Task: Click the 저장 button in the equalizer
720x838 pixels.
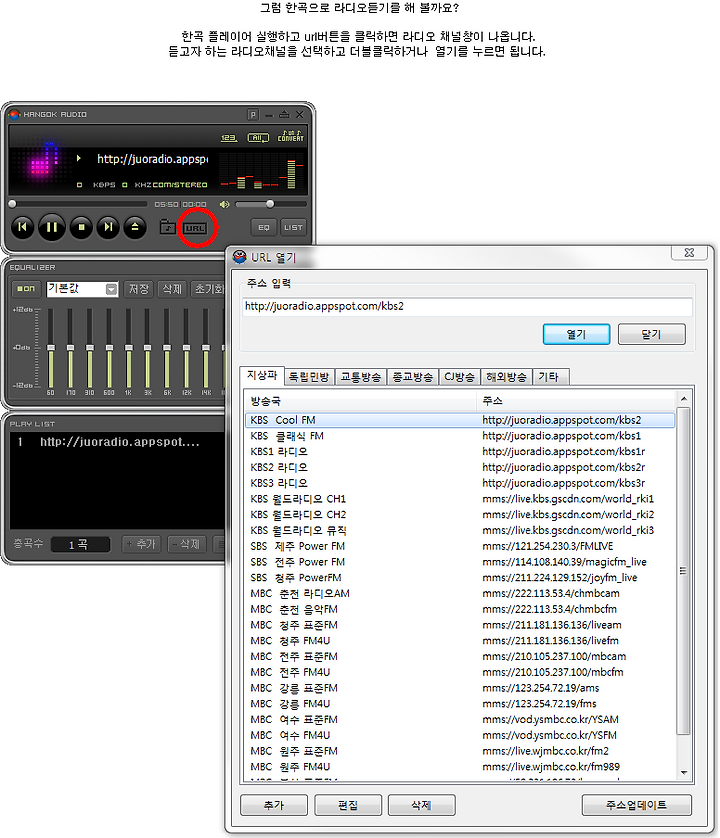Action: click(x=139, y=289)
